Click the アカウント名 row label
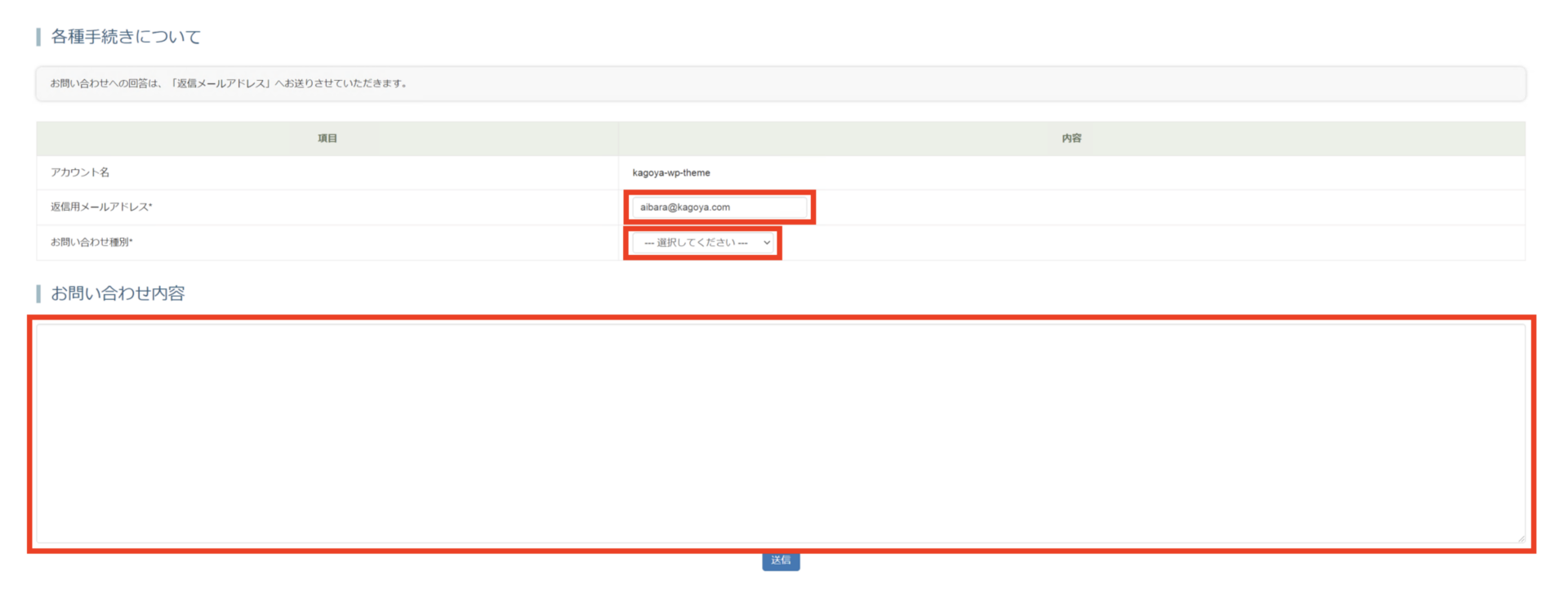The image size is (1568, 603). click(x=80, y=172)
